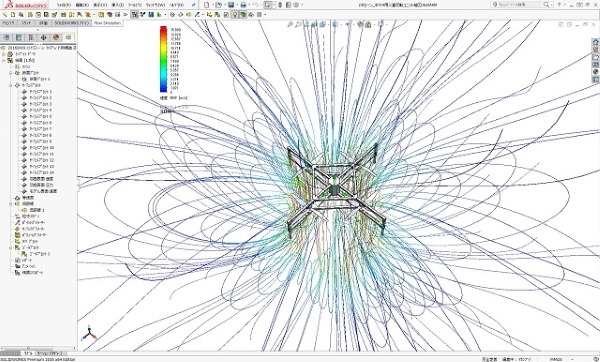Click the zoom to fit magnifier icon
Image resolution: width=600 pixels, height=362 pixels.
click(290, 24)
